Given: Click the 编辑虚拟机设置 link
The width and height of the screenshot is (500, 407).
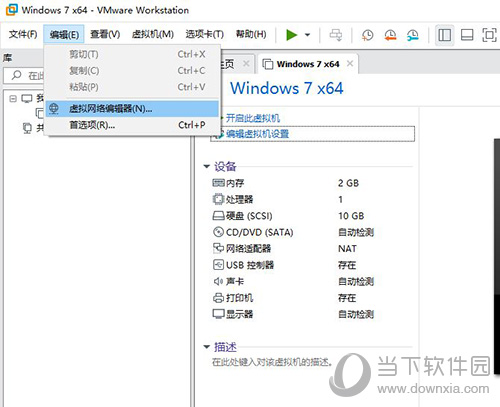Looking at the screenshot, I should (x=257, y=134).
